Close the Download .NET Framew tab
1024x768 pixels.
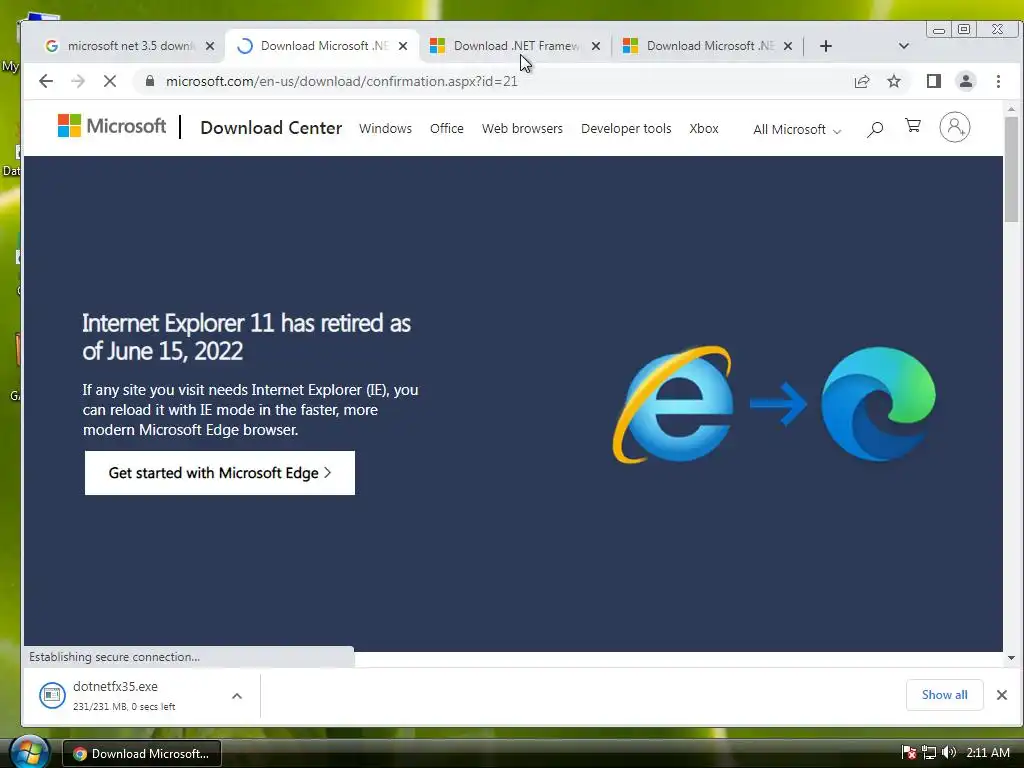596,46
